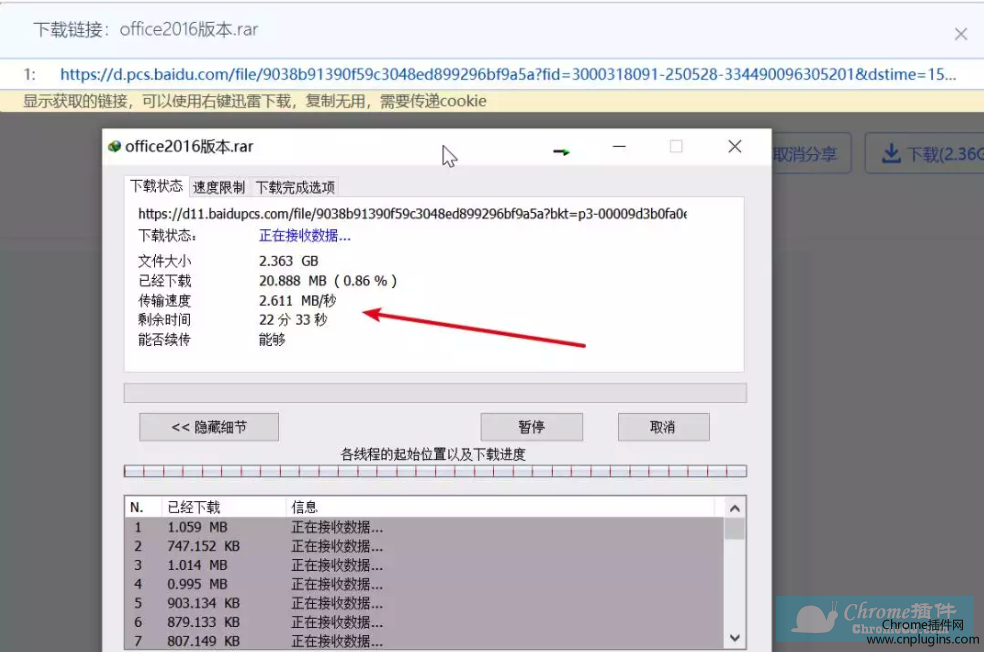This screenshot has height=652, width=984.
Task: Click the N. column header
Action: [x=144, y=507]
